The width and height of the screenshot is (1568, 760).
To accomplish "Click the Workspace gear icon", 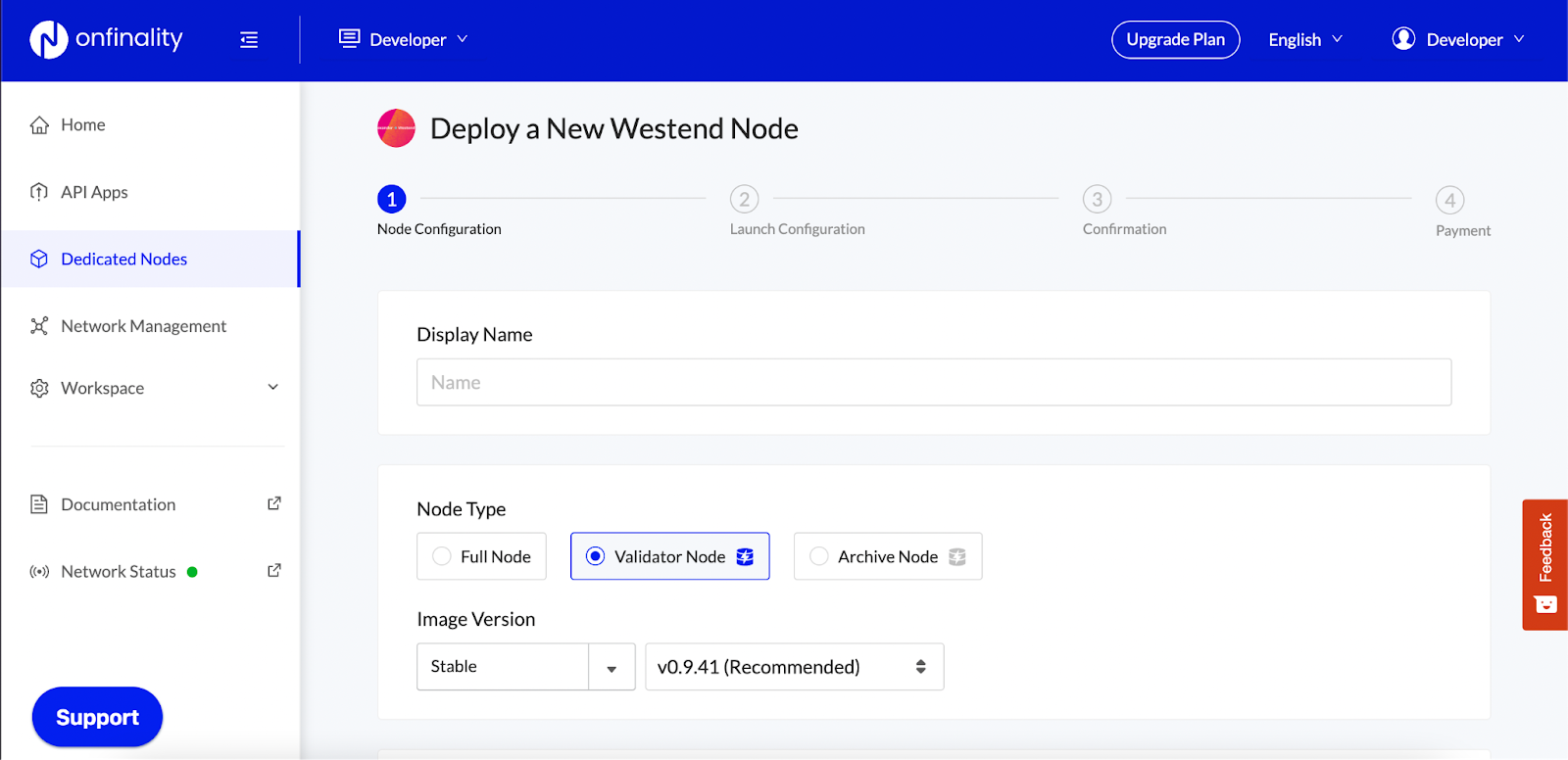I will click(x=39, y=388).
